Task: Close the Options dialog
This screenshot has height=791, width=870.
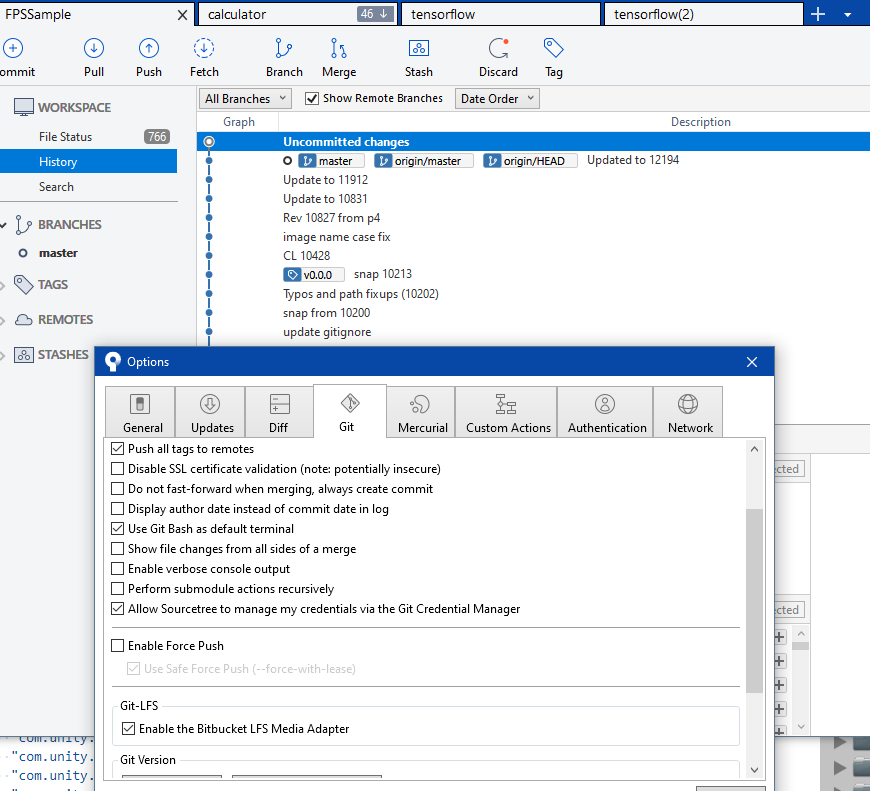Action: point(752,362)
